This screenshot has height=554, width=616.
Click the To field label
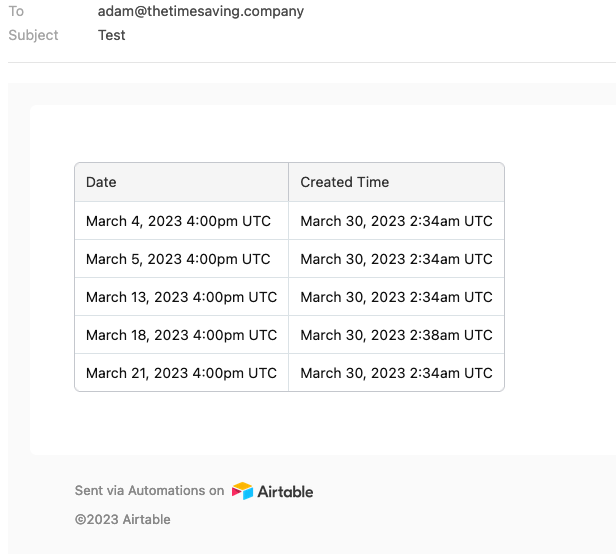click(16, 11)
